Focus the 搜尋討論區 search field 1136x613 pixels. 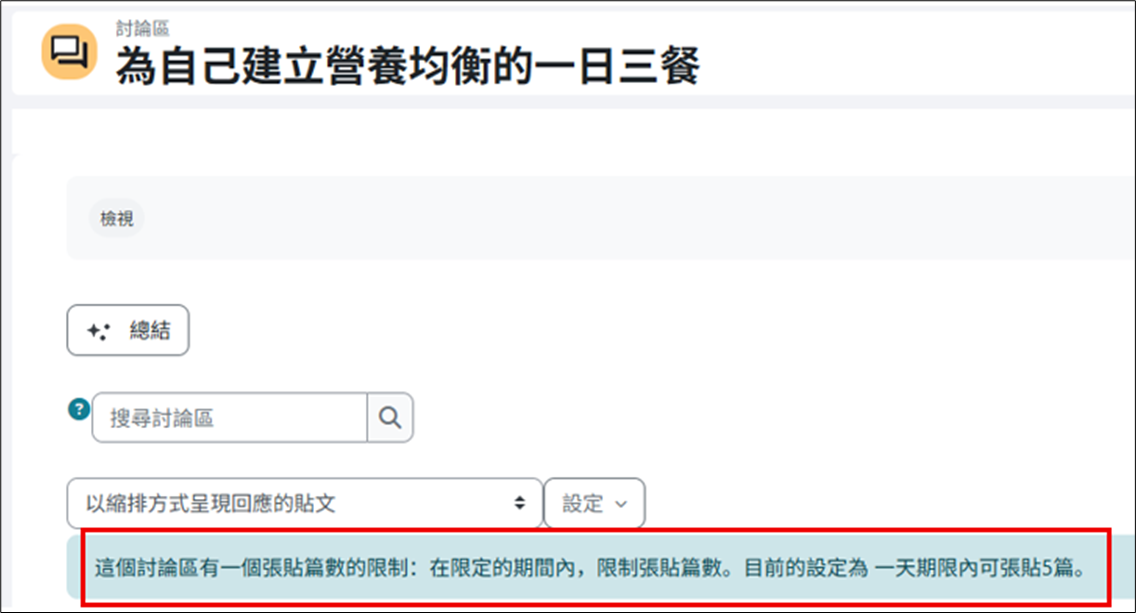[229, 418]
